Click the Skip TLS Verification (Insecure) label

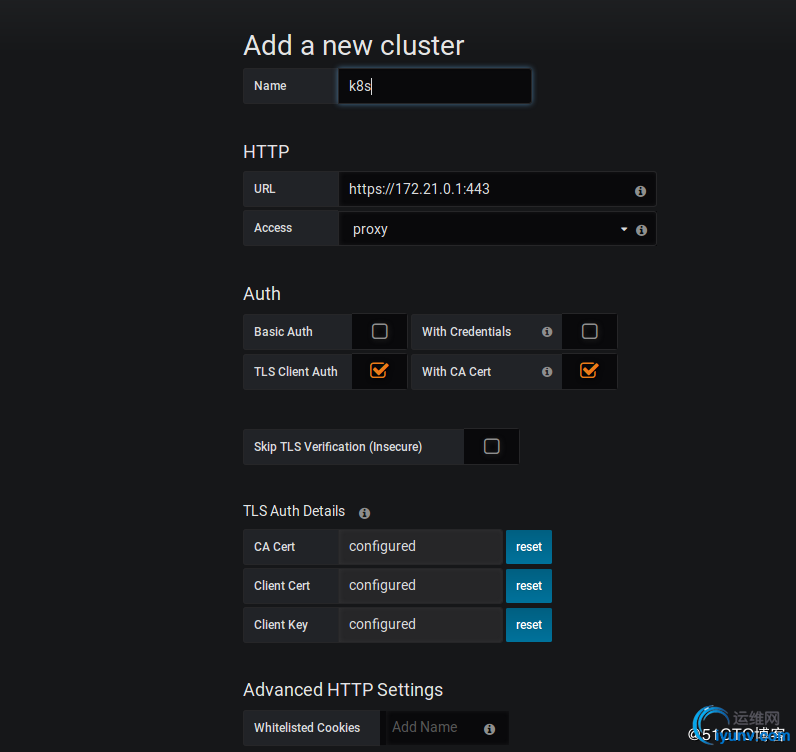338,447
